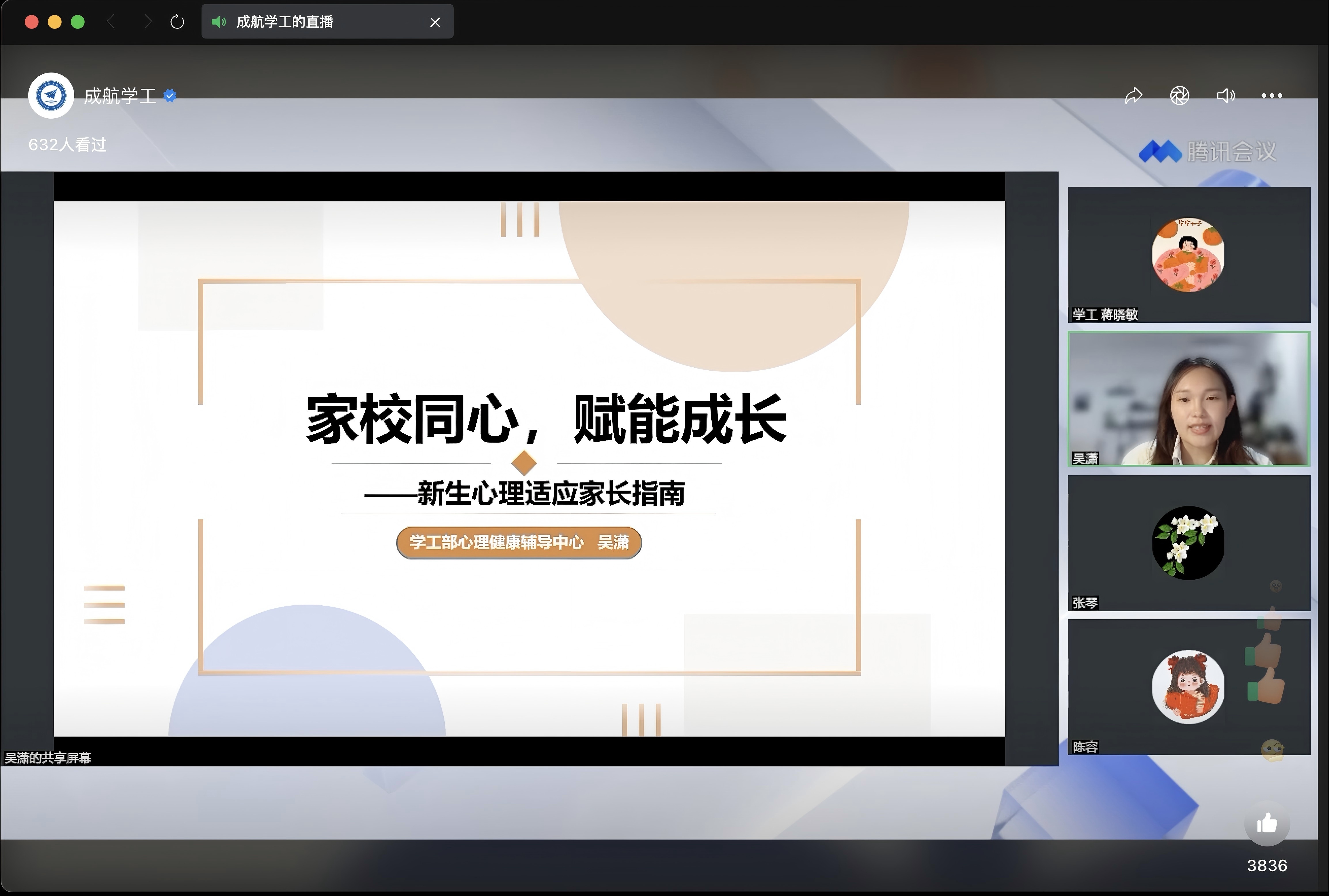
Task: Click the 学工部心理健康辅导中心 吴潇 badge
Action: pos(519,543)
